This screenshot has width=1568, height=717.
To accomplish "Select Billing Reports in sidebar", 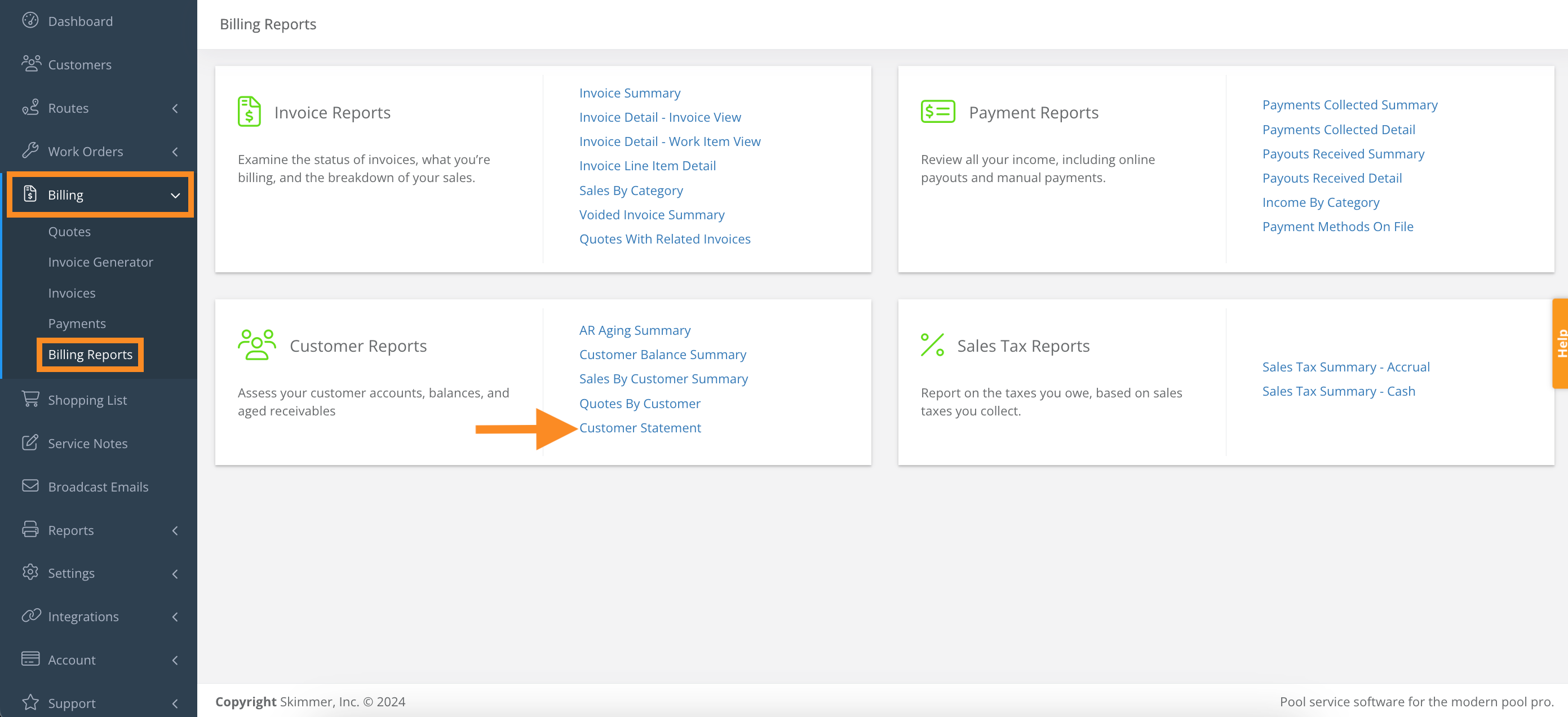I will point(90,354).
